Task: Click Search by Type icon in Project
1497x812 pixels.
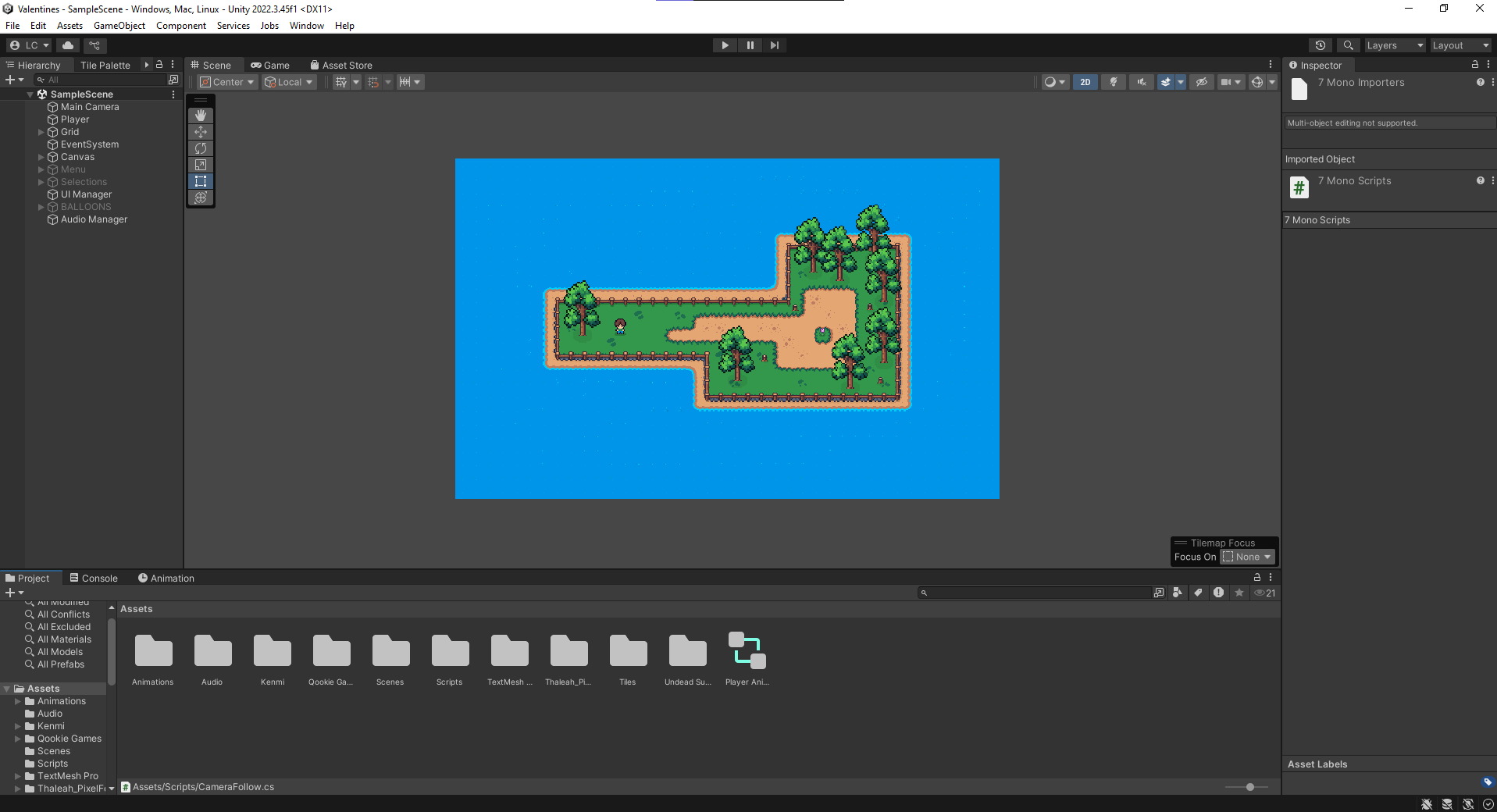Action: pyautogui.click(x=1178, y=593)
